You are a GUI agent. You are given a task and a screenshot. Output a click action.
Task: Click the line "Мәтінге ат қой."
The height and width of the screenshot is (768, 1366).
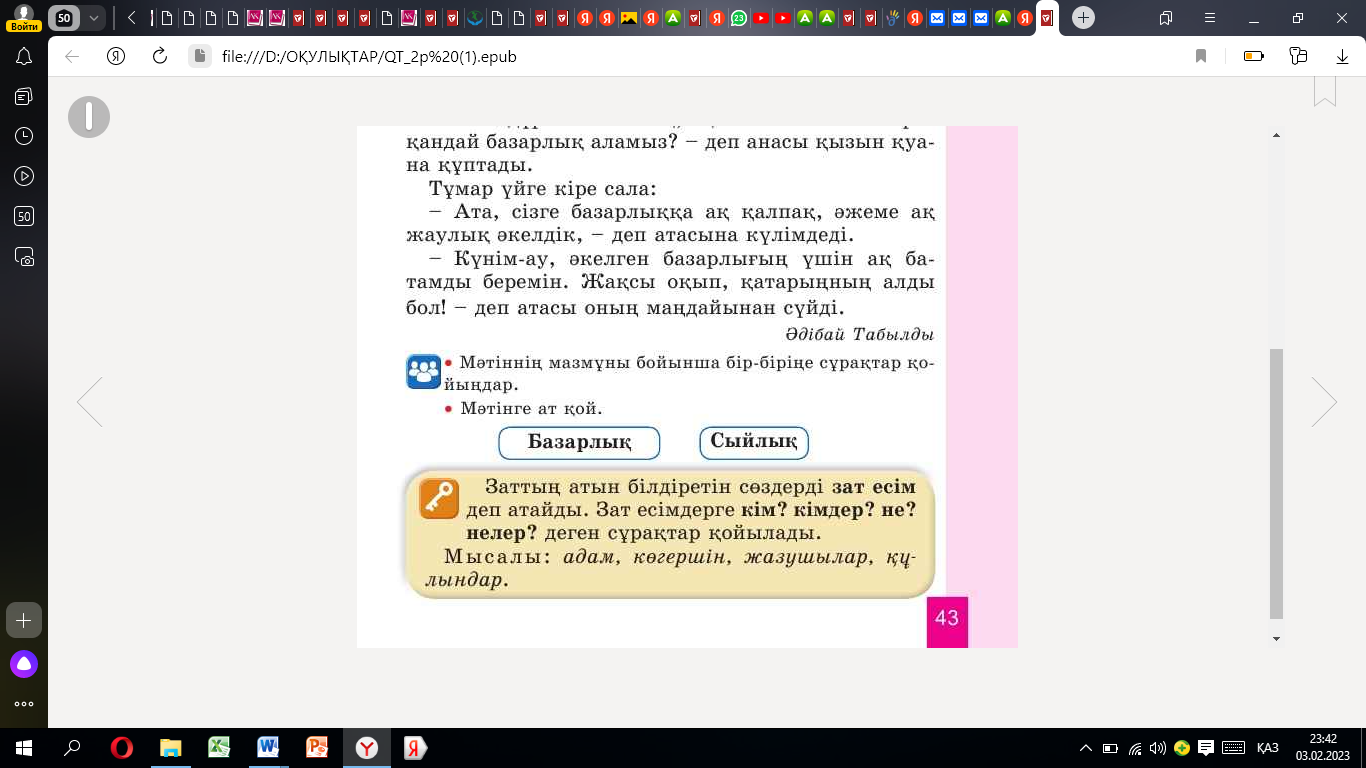pos(531,408)
